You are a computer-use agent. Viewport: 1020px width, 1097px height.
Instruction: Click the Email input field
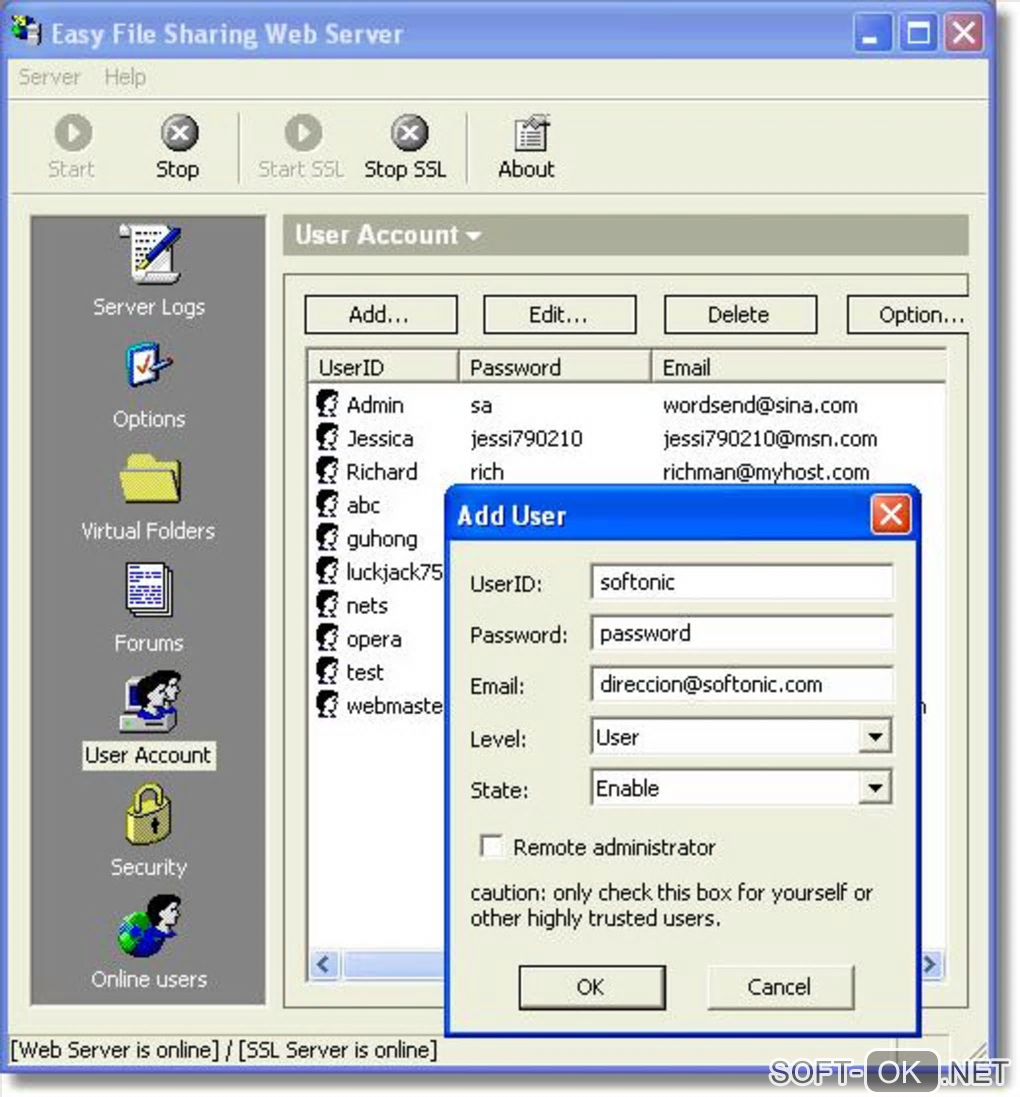pos(742,684)
